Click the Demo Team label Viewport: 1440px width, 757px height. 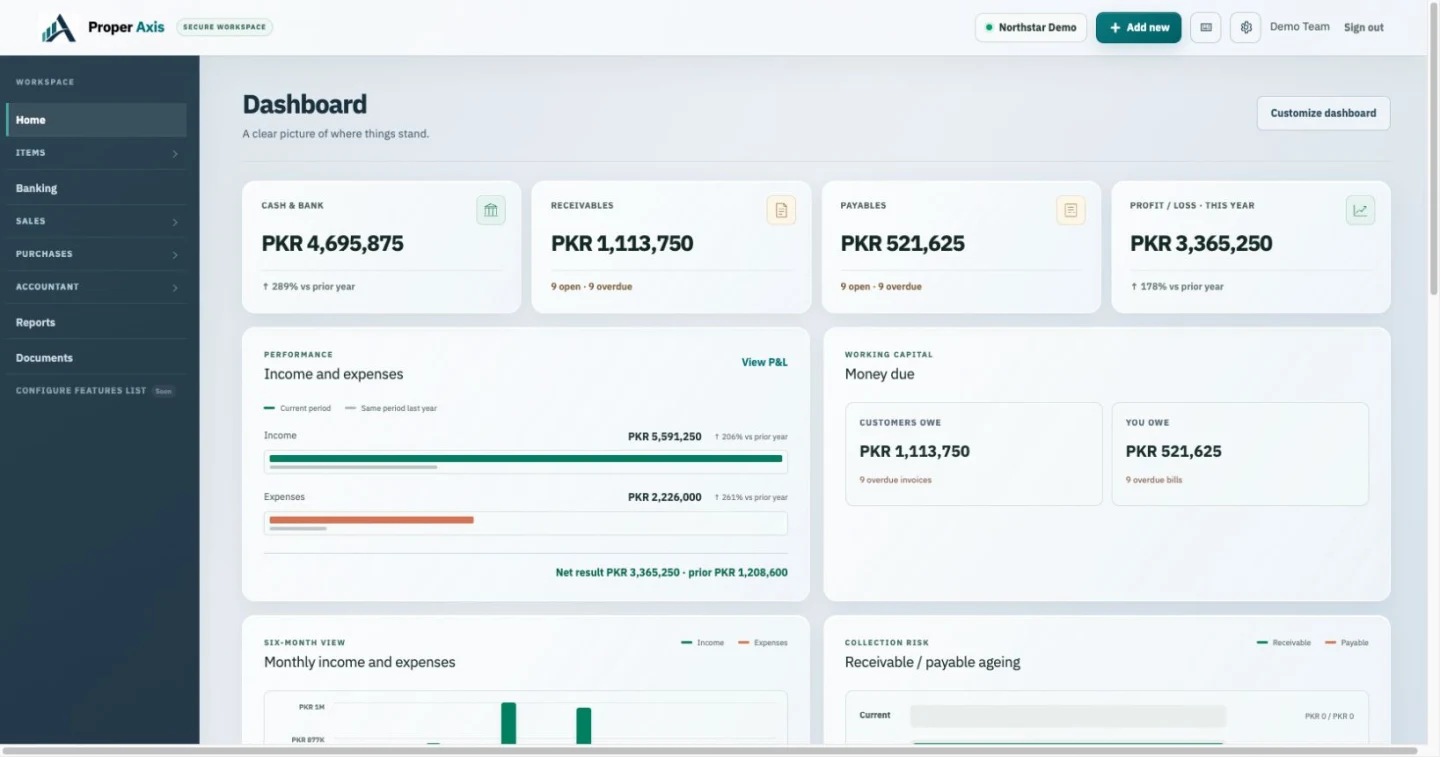1300,27
